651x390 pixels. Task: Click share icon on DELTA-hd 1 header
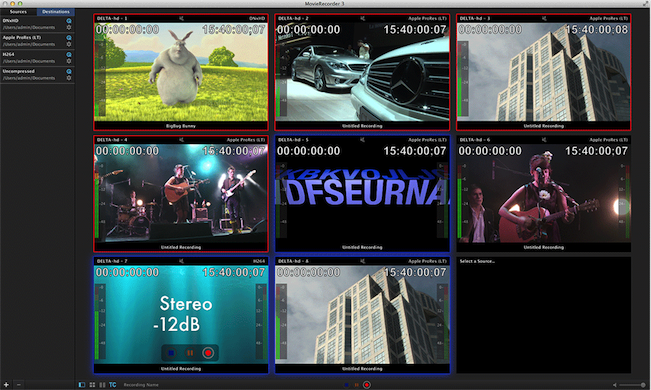(x=181, y=19)
